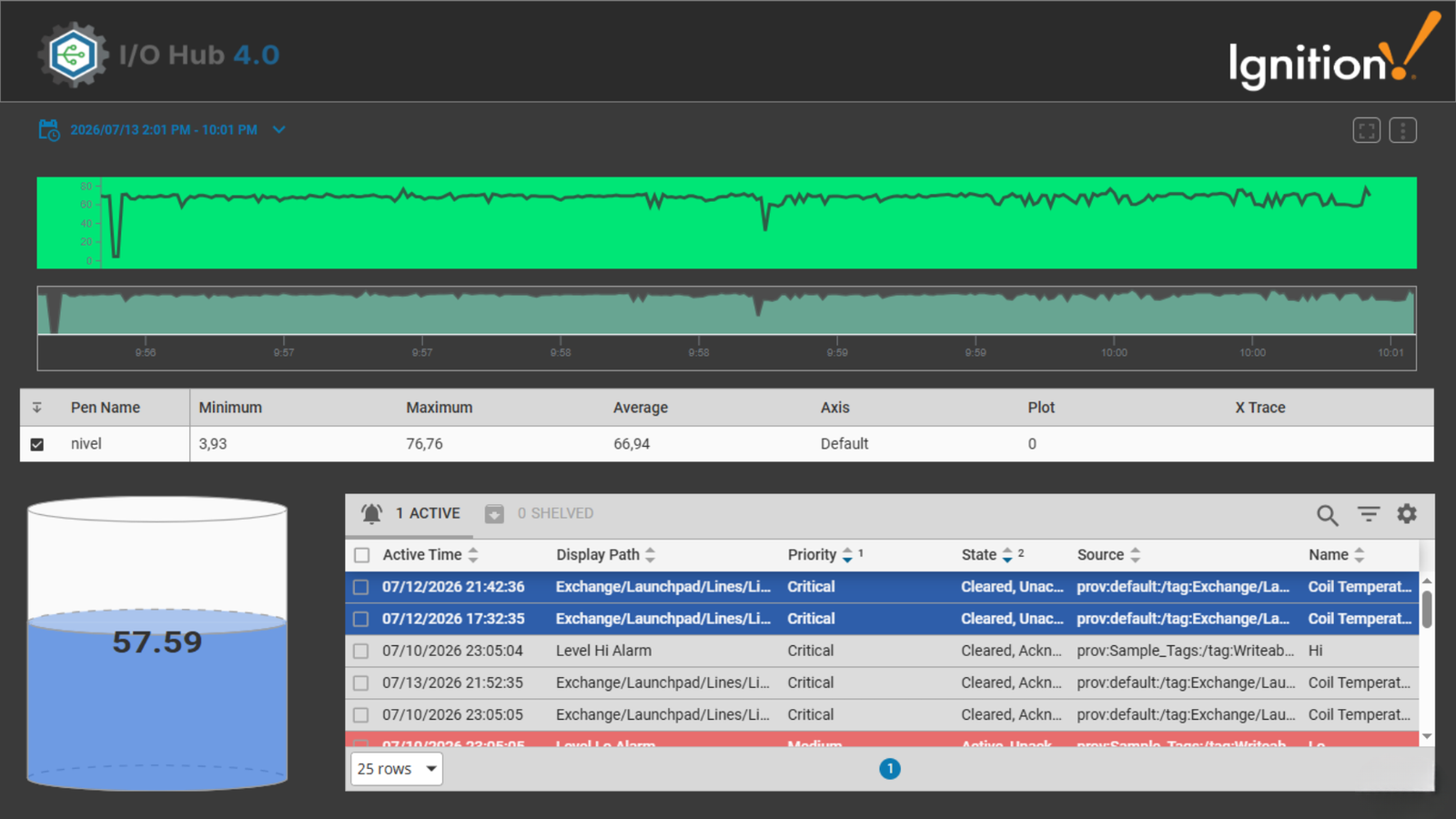Screen dimensions: 1456x819
Task: Click the tank level value 57.59
Action: [157, 642]
